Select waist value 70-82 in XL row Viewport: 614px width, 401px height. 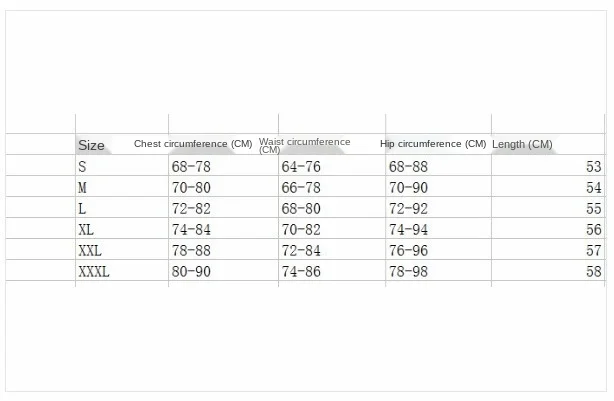[x=300, y=230]
